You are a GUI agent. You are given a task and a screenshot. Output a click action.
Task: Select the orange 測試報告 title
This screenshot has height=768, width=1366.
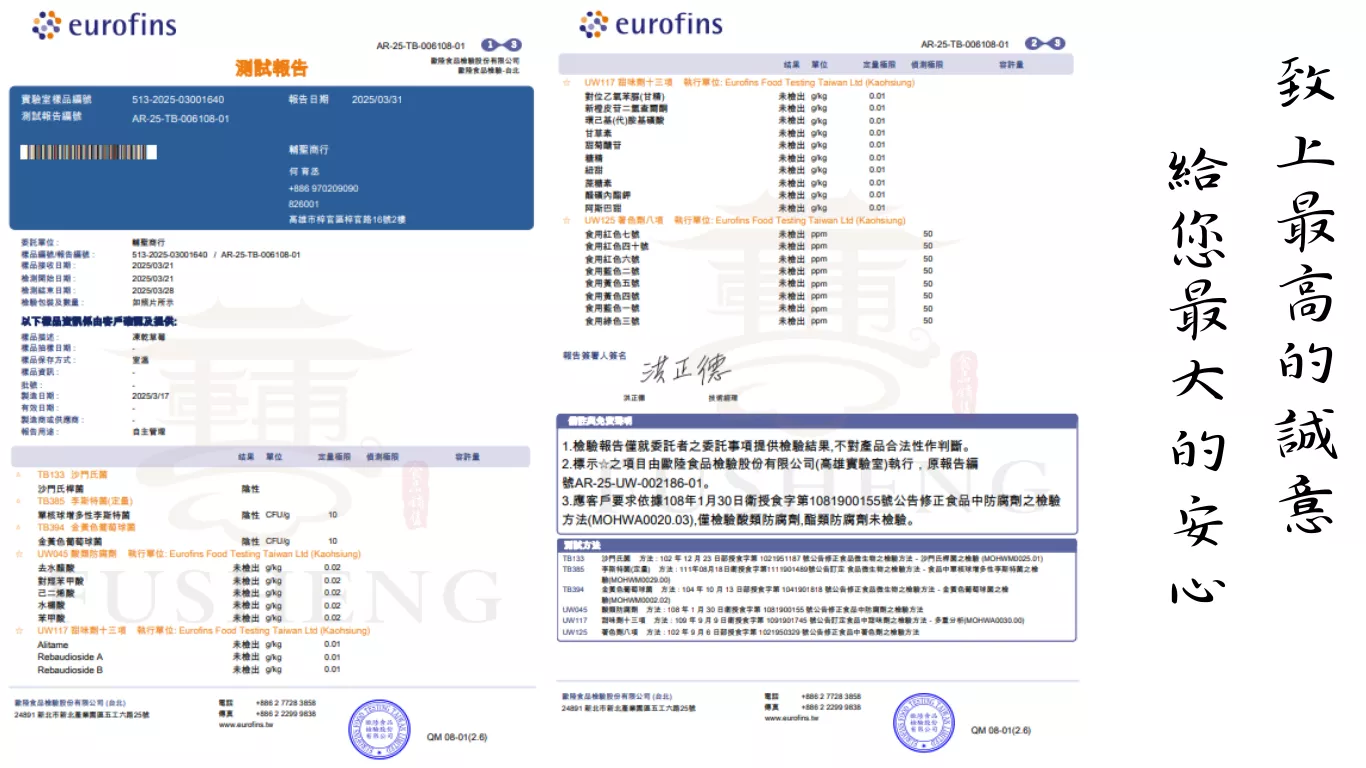click(271, 68)
